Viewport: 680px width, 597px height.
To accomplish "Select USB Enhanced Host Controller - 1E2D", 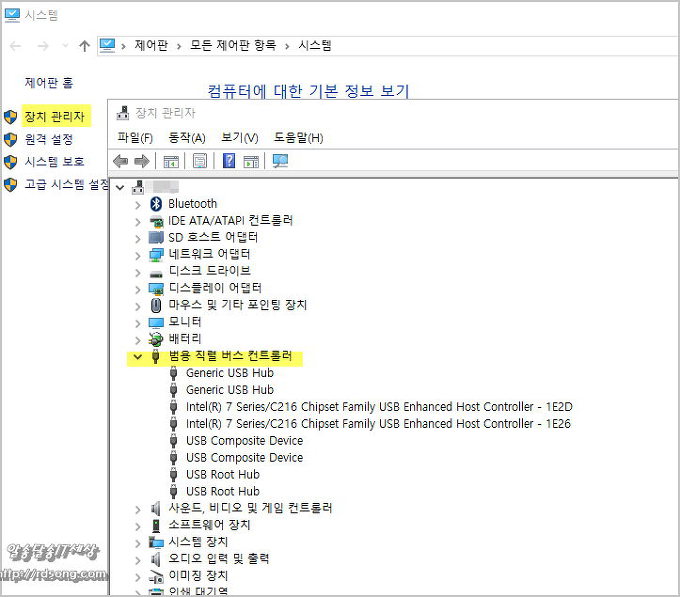I will 378,407.
